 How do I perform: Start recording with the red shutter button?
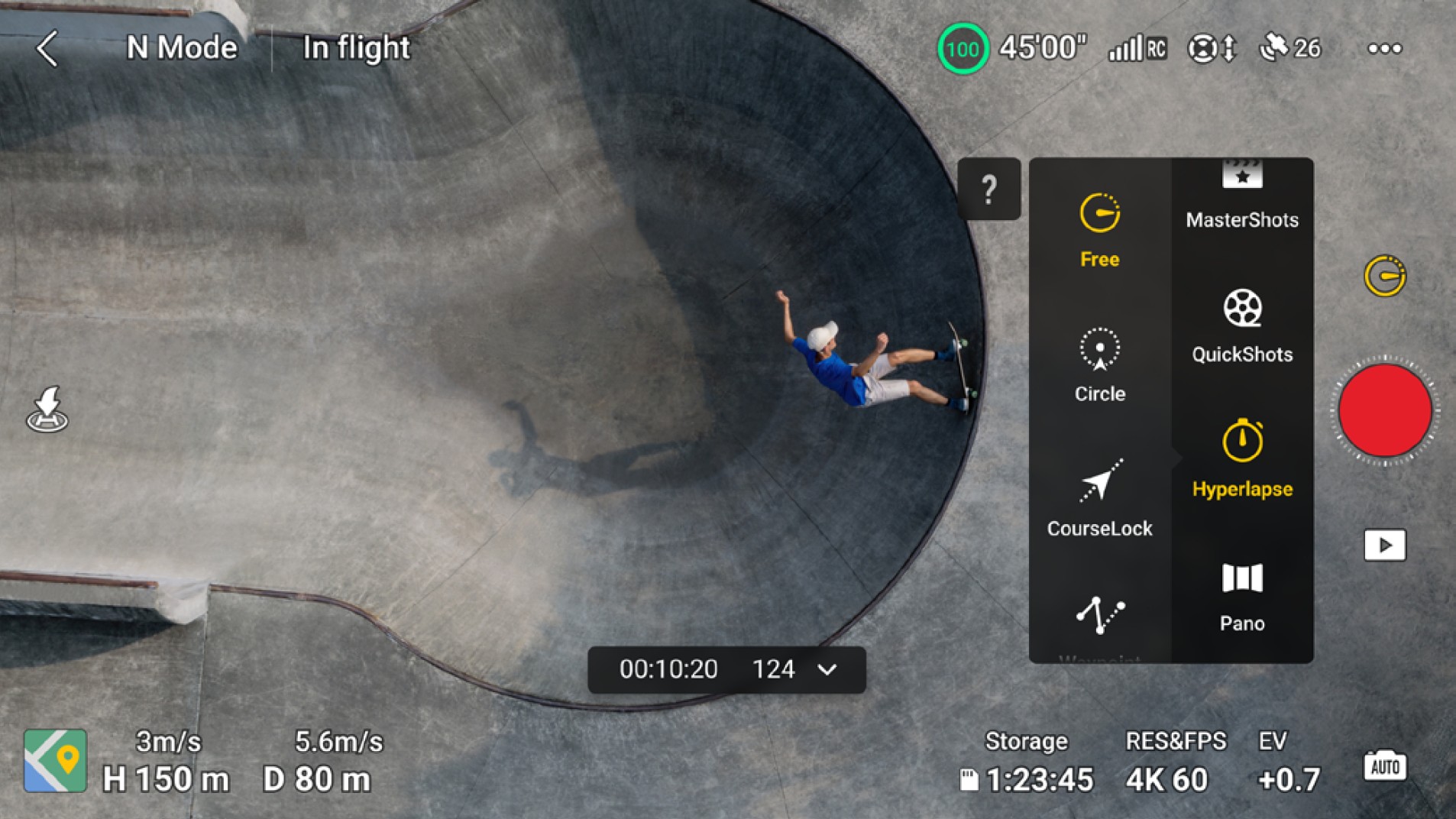coord(1385,411)
